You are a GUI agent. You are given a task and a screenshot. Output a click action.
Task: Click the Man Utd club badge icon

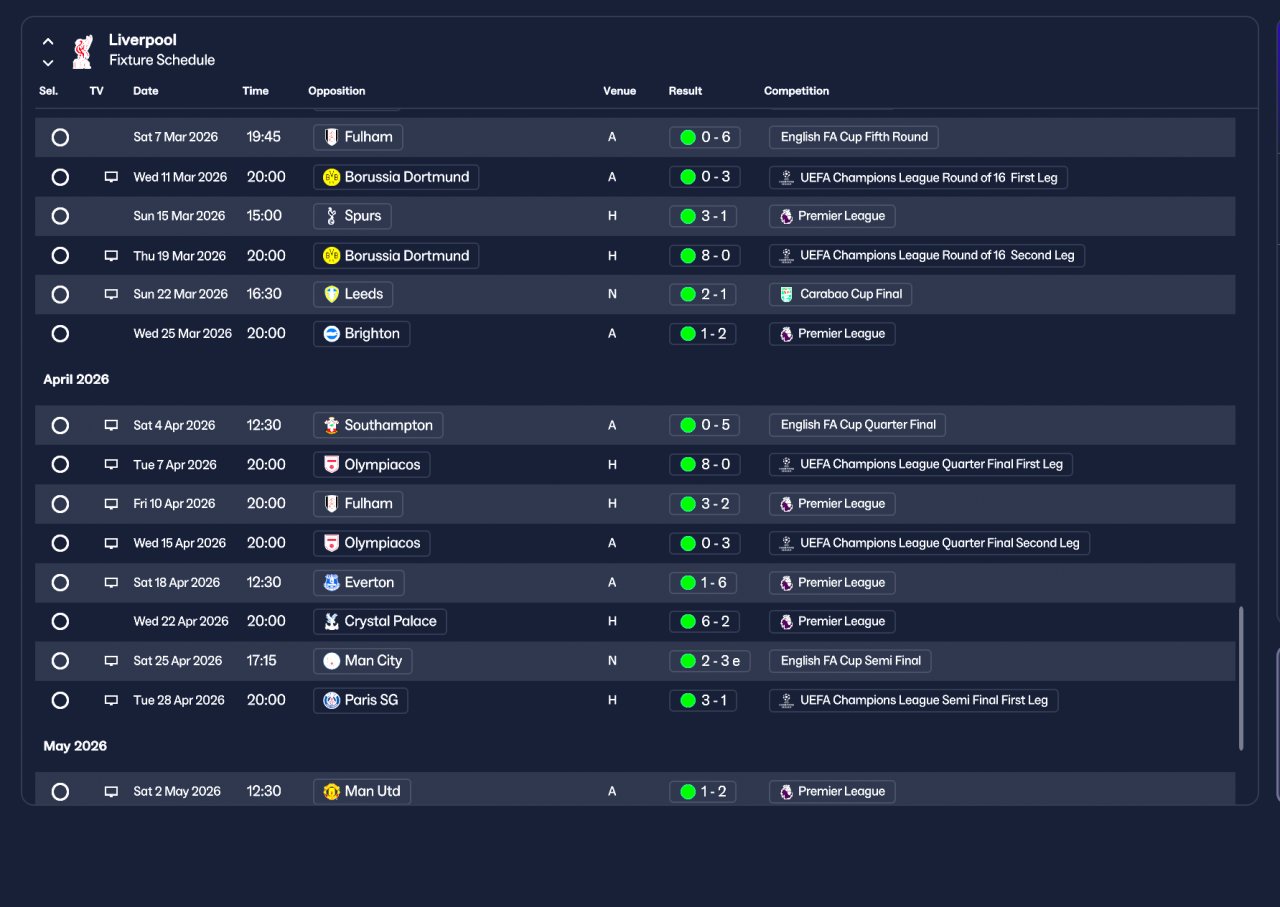(x=332, y=791)
